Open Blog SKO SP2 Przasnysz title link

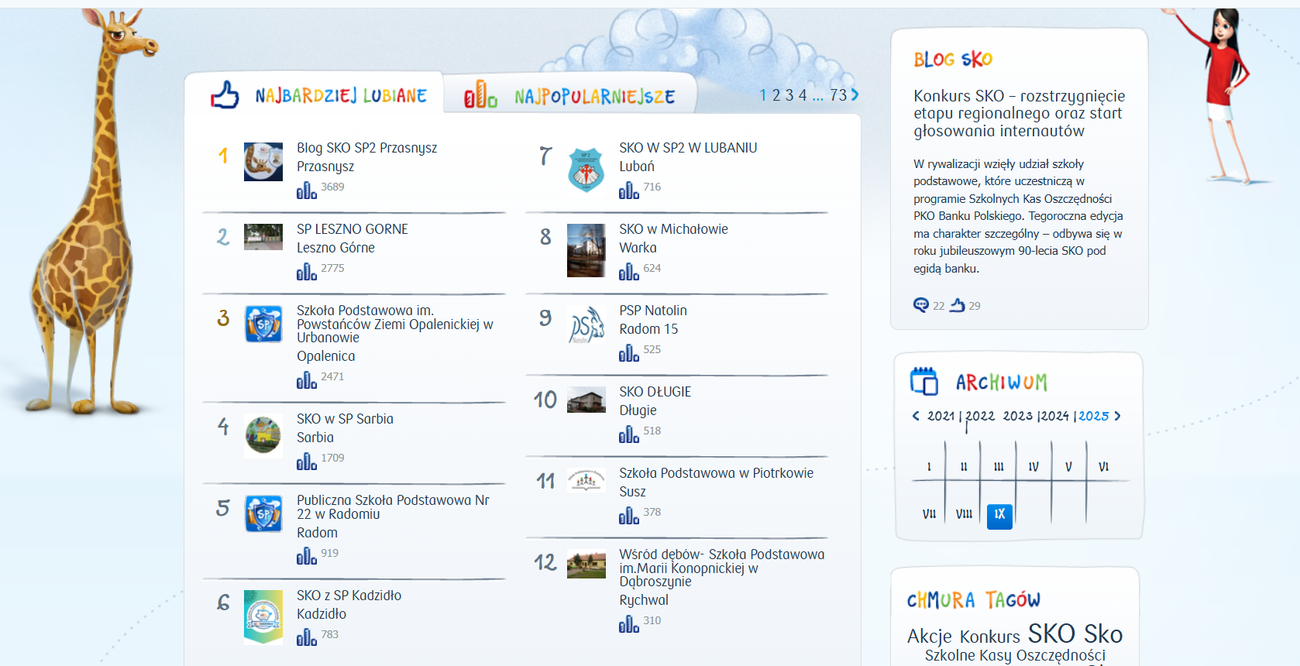[367, 148]
